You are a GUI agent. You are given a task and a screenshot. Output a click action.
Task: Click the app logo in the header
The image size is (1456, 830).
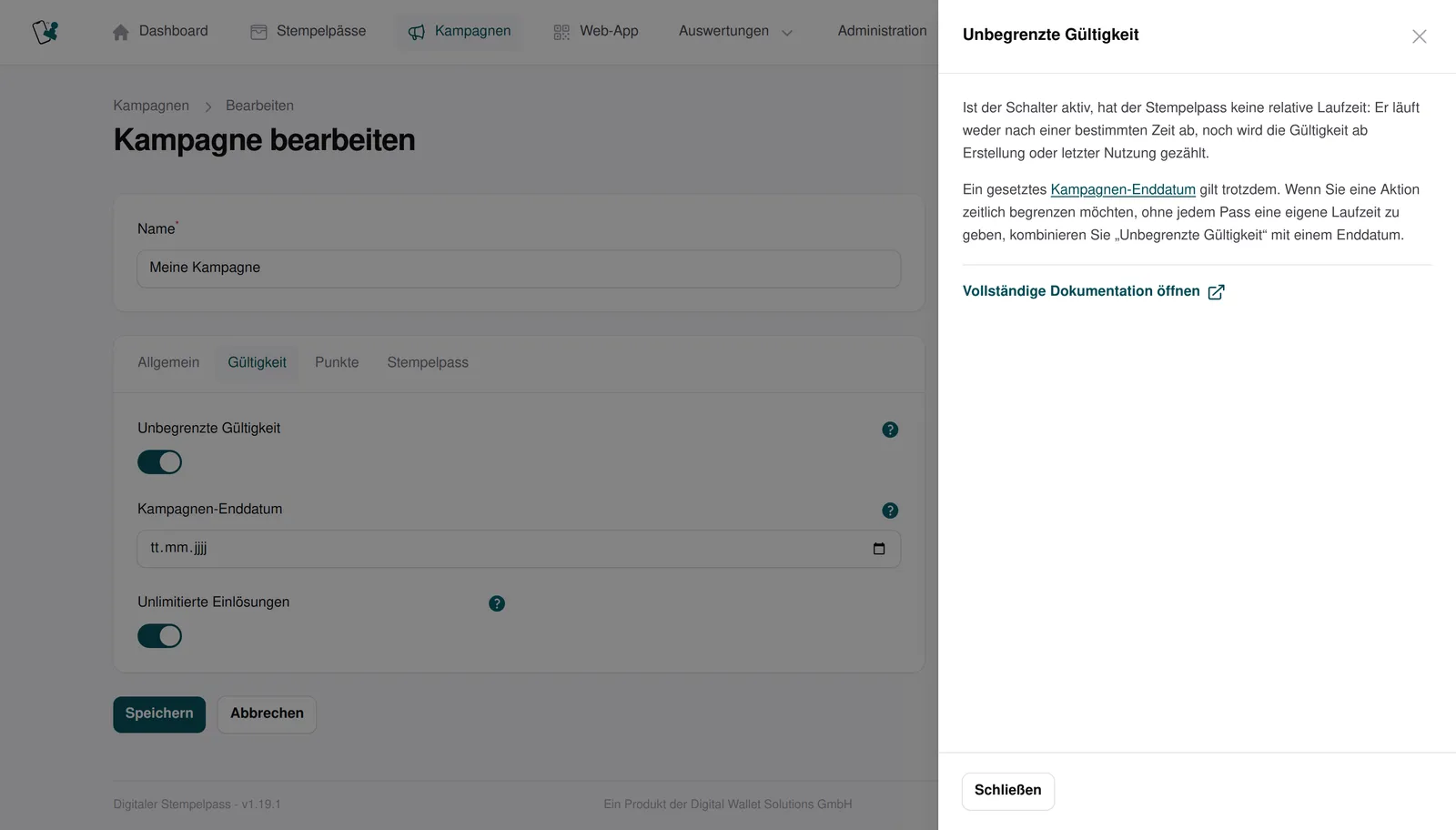pos(45,32)
